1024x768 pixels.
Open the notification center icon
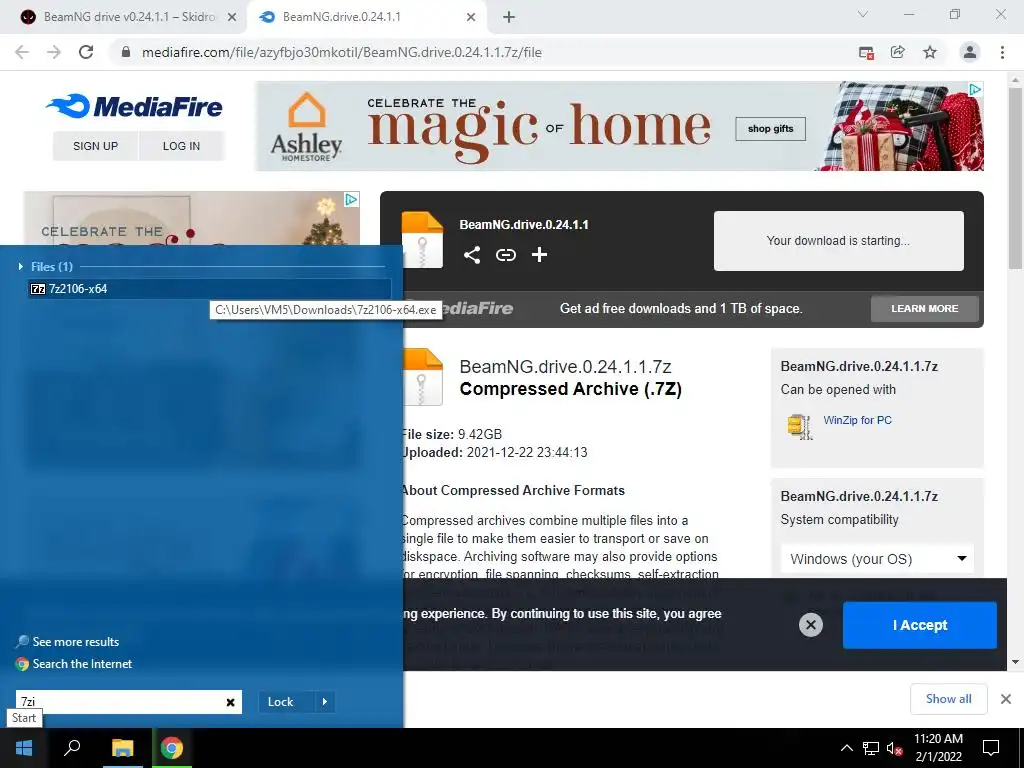(x=991, y=748)
